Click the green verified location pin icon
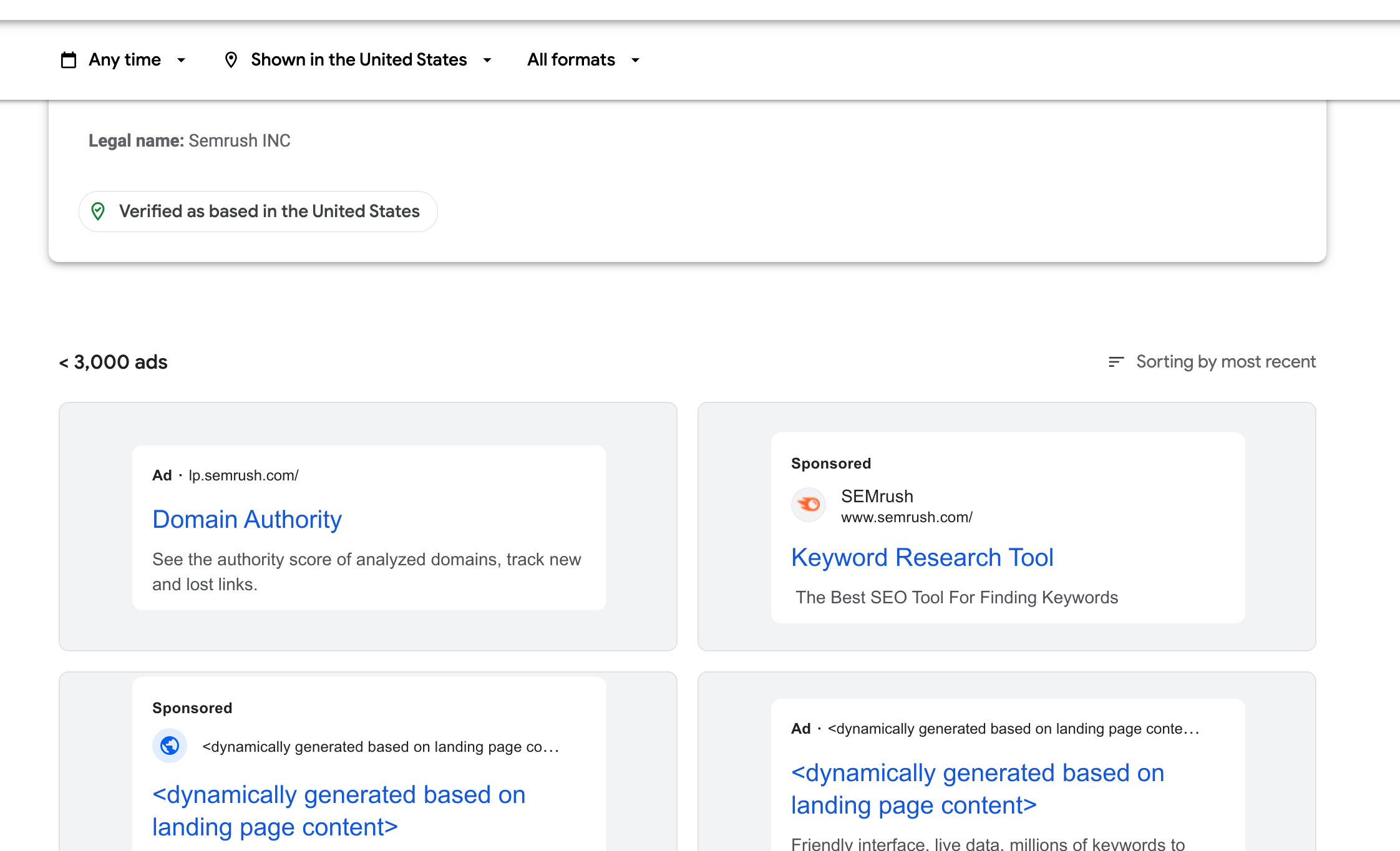 pos(98,212)
